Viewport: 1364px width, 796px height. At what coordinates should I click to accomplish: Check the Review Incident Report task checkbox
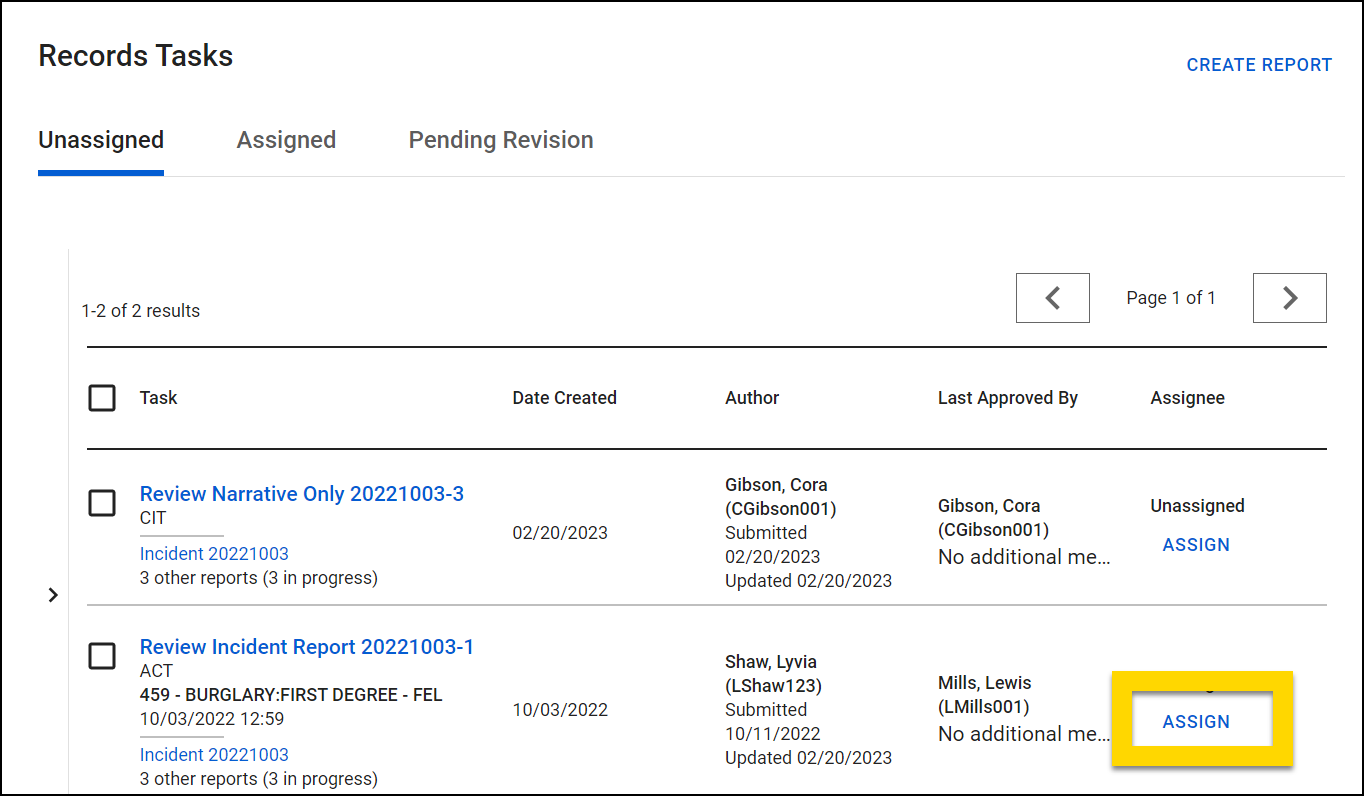tap(101, 656)
